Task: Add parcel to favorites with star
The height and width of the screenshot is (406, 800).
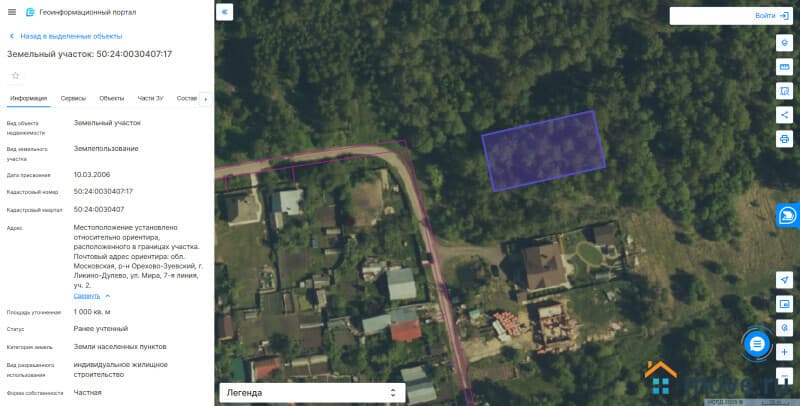Action: [15, 75]
